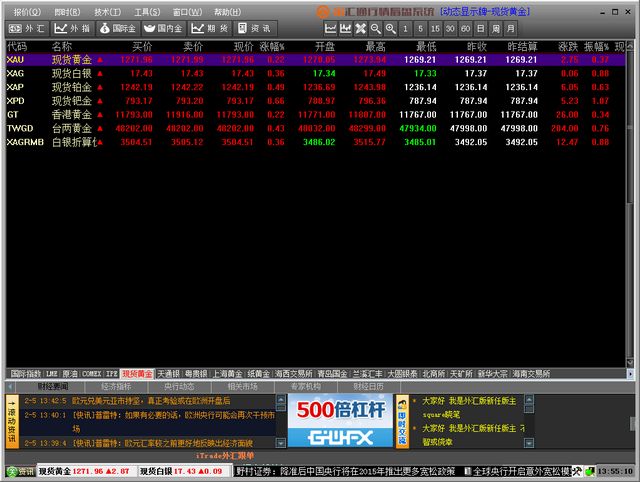640x482 pixels.
Task: Click the 滚动资讯 side label
Action: pyautogui.click(x=12, y=421)
